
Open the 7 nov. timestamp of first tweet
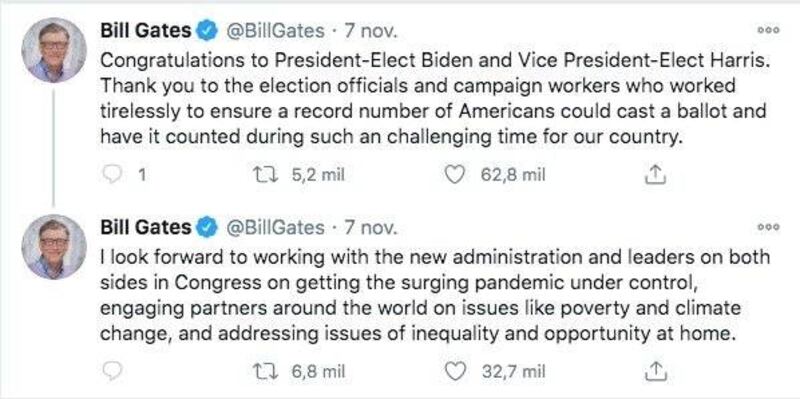pyautogui.click(x=370, y=31)
